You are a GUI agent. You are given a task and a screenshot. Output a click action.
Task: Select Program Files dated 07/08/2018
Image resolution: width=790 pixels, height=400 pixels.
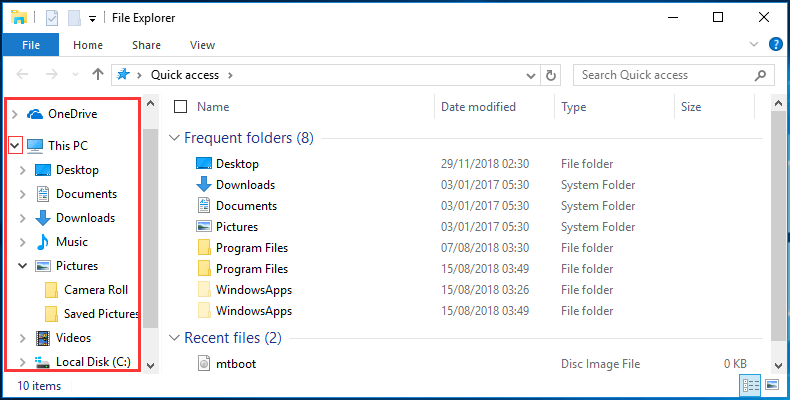pyautogui.click(x=252, y=248)
